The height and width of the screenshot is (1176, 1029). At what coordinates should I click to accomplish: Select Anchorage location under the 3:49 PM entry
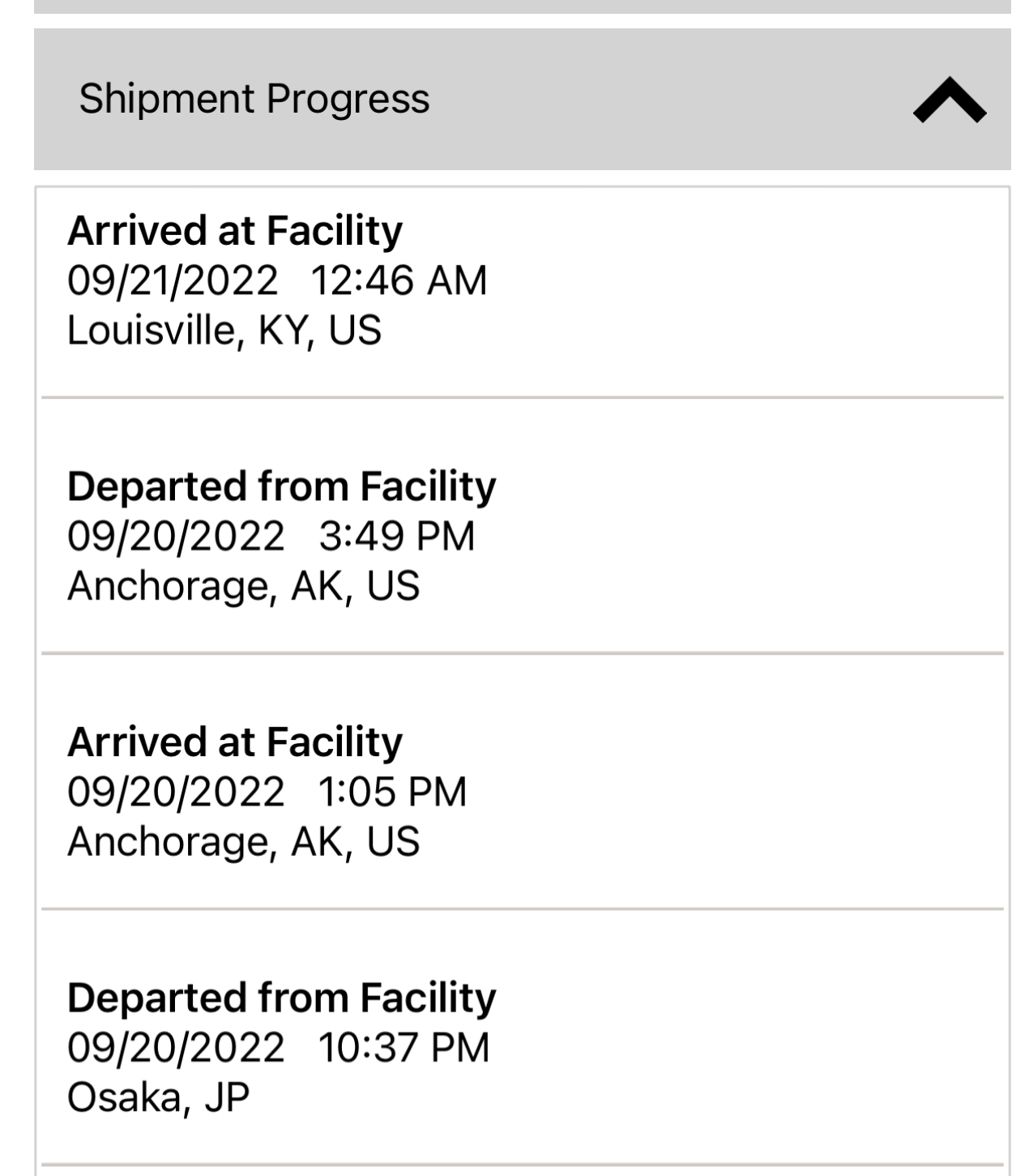(243, 586)
